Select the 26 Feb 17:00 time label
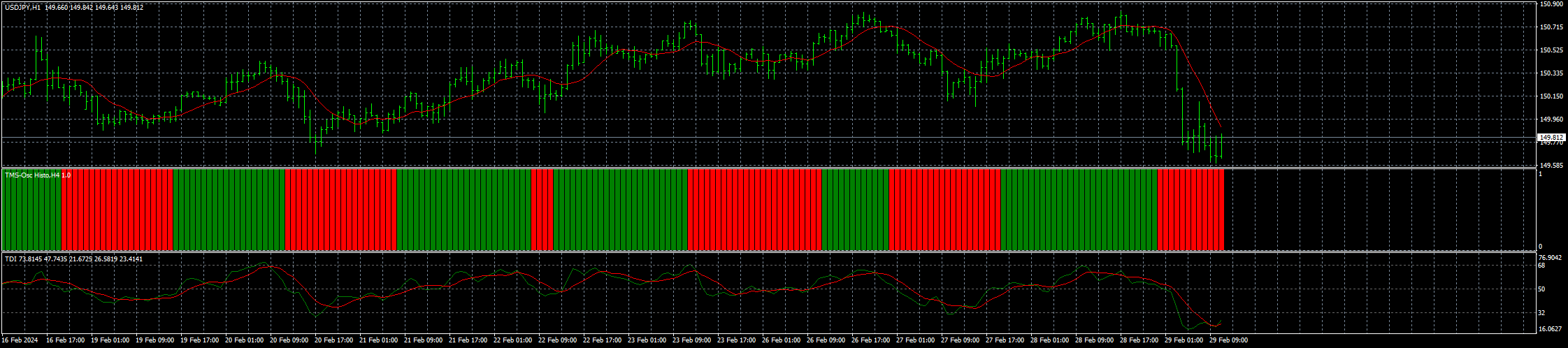Image resolution: width=1568 pixels, height=348 pixels. tap(870, 341)
